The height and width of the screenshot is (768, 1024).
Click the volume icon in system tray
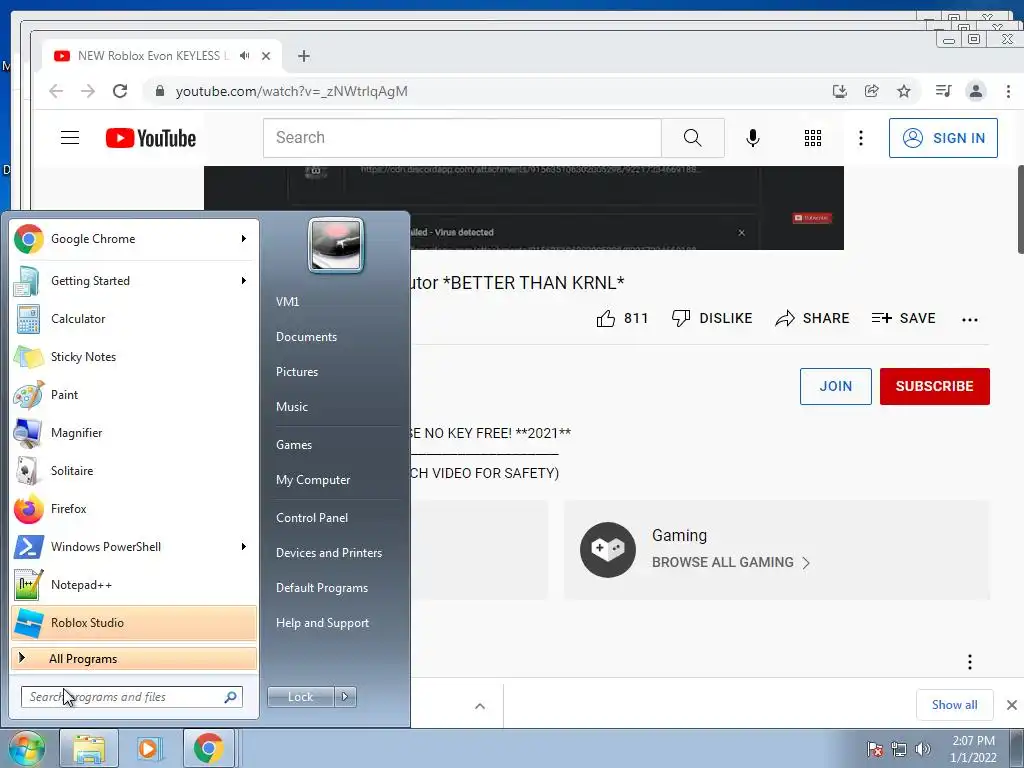(x=923, y=749)
